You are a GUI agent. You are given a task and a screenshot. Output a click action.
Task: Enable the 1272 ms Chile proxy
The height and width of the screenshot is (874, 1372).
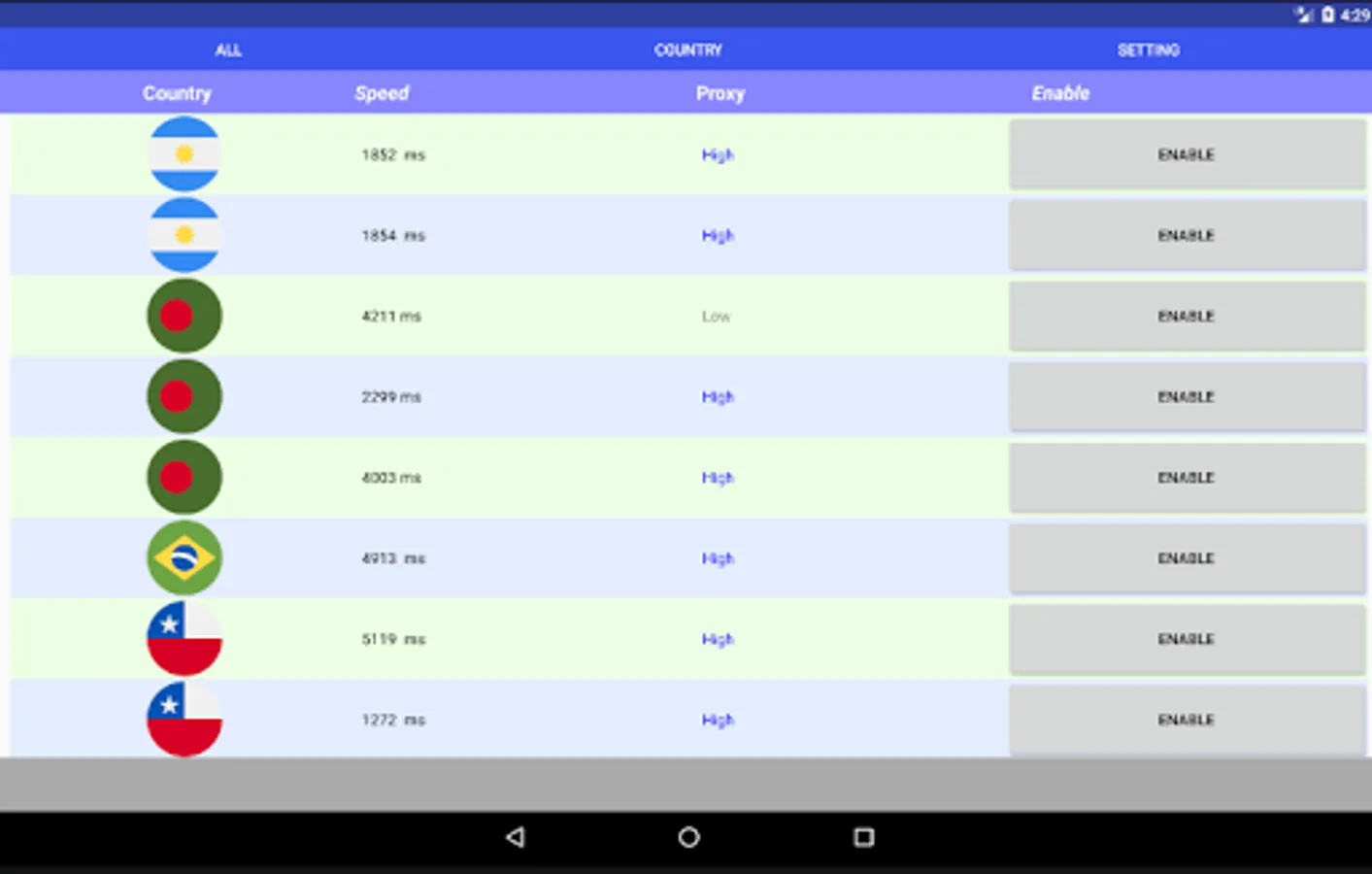(x=1187, y=719)
